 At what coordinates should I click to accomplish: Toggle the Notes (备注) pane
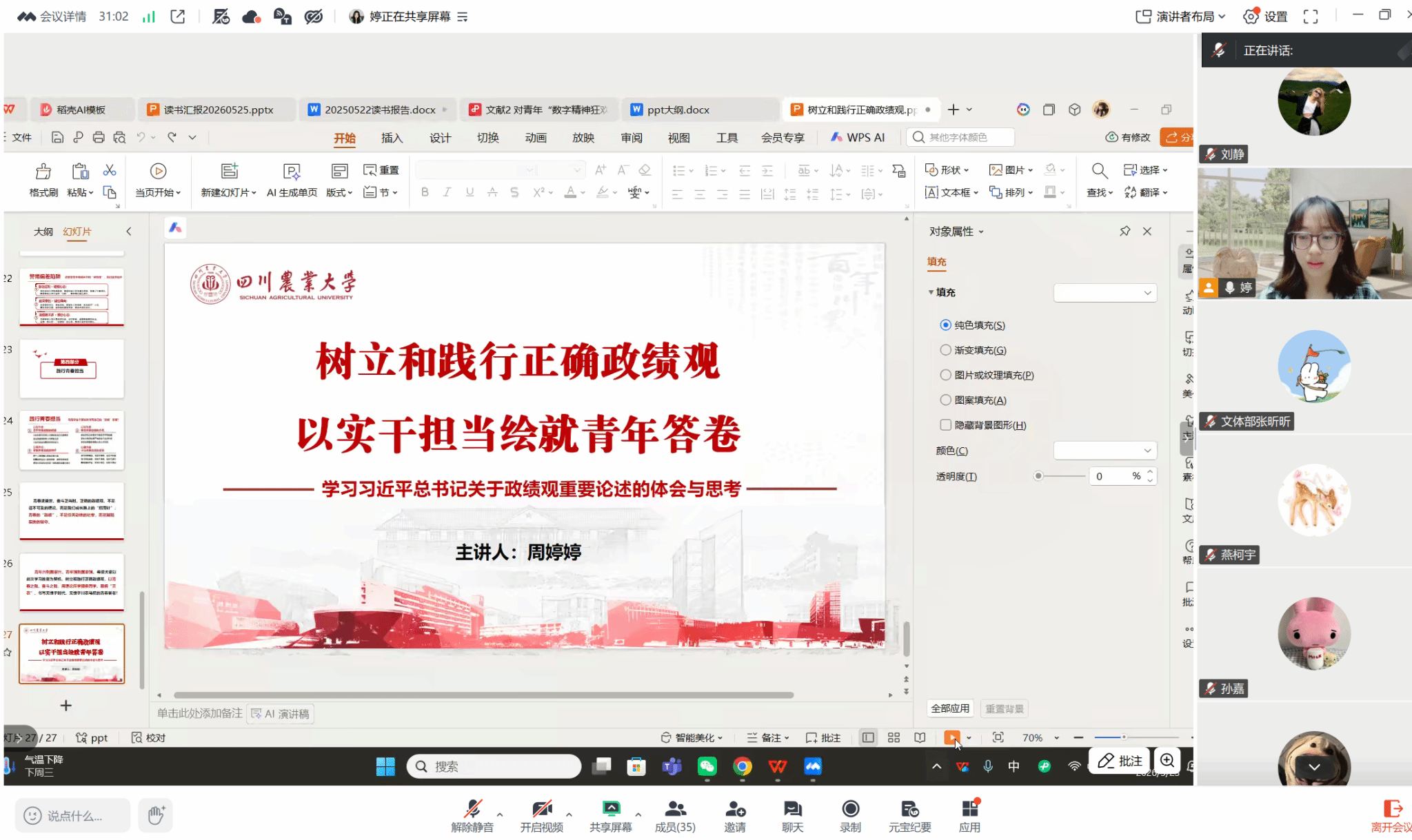[768, 737]
